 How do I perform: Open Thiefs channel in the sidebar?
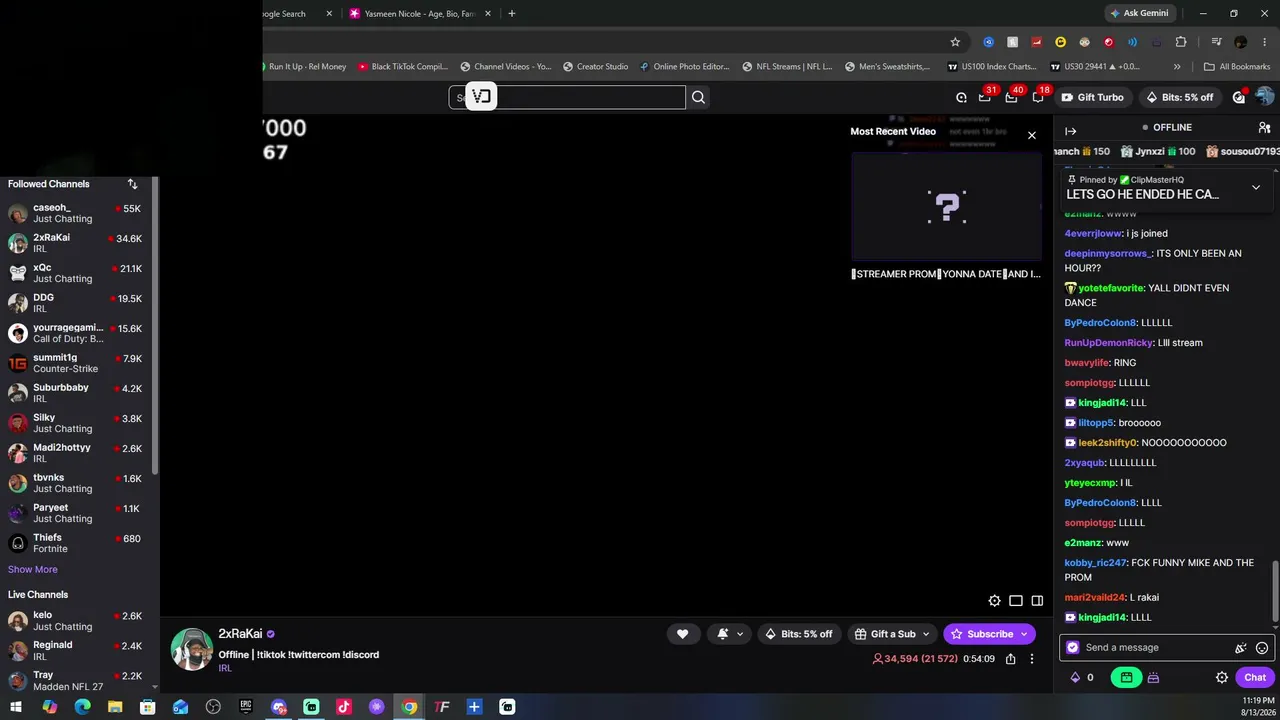(x=77, y=543)
